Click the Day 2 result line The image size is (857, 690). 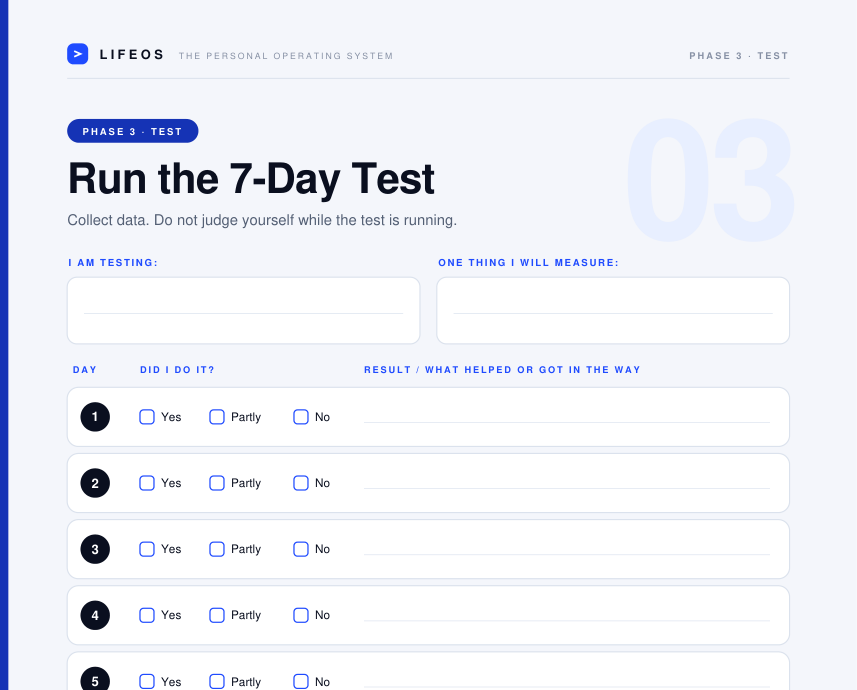(567, 488)
